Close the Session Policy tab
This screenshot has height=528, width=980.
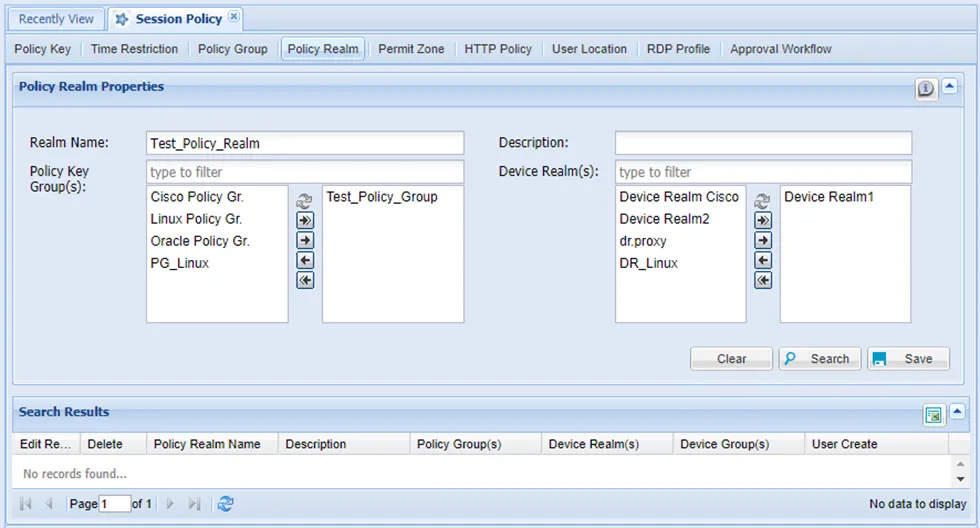point(234,17)
